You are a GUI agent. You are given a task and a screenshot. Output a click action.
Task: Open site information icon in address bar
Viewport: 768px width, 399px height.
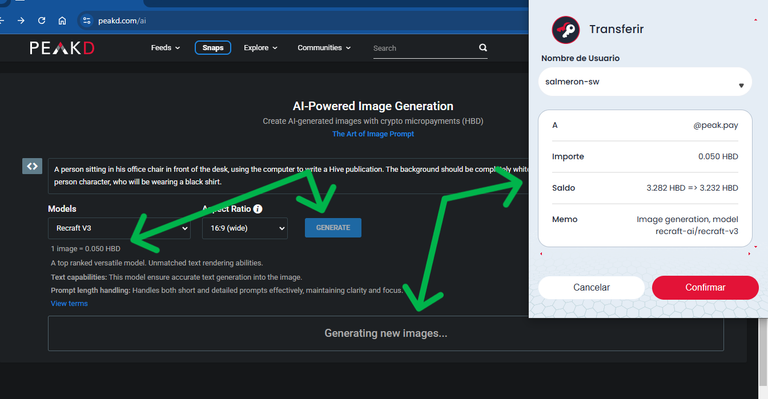(x=87, y=21)
